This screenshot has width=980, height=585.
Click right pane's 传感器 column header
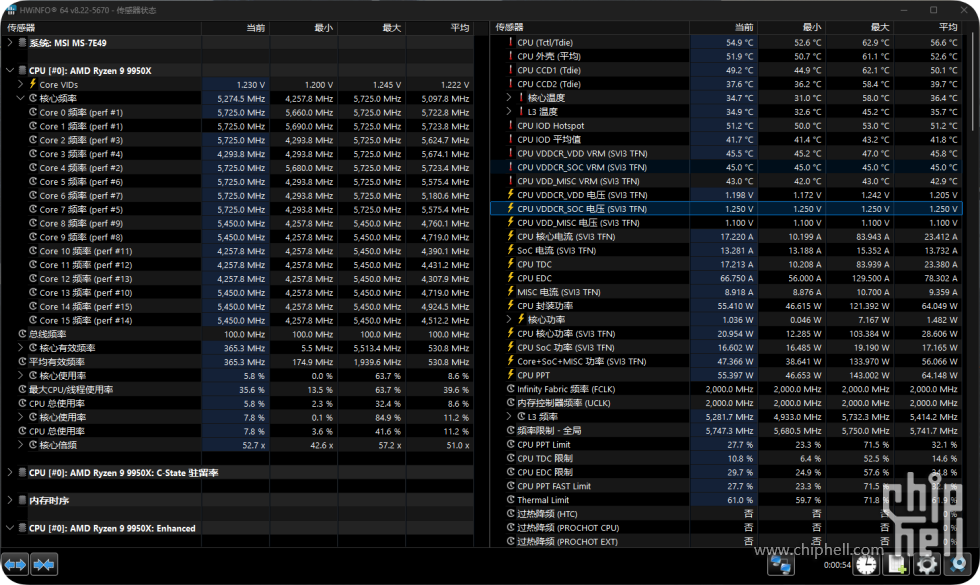click(x=590, y=27)
